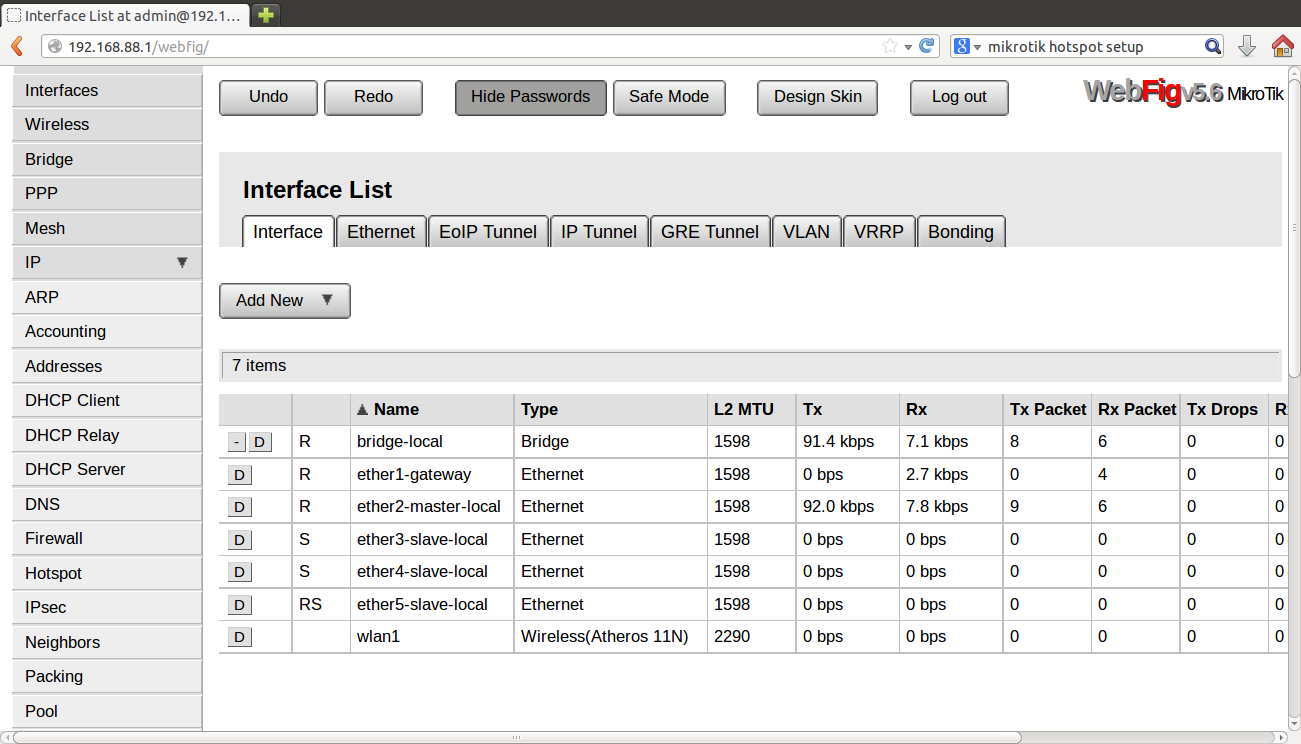Click the minus button on bridge-local row
Image resolution: width=1301 pixels, height=744 pixels.
tap(236, 442)
